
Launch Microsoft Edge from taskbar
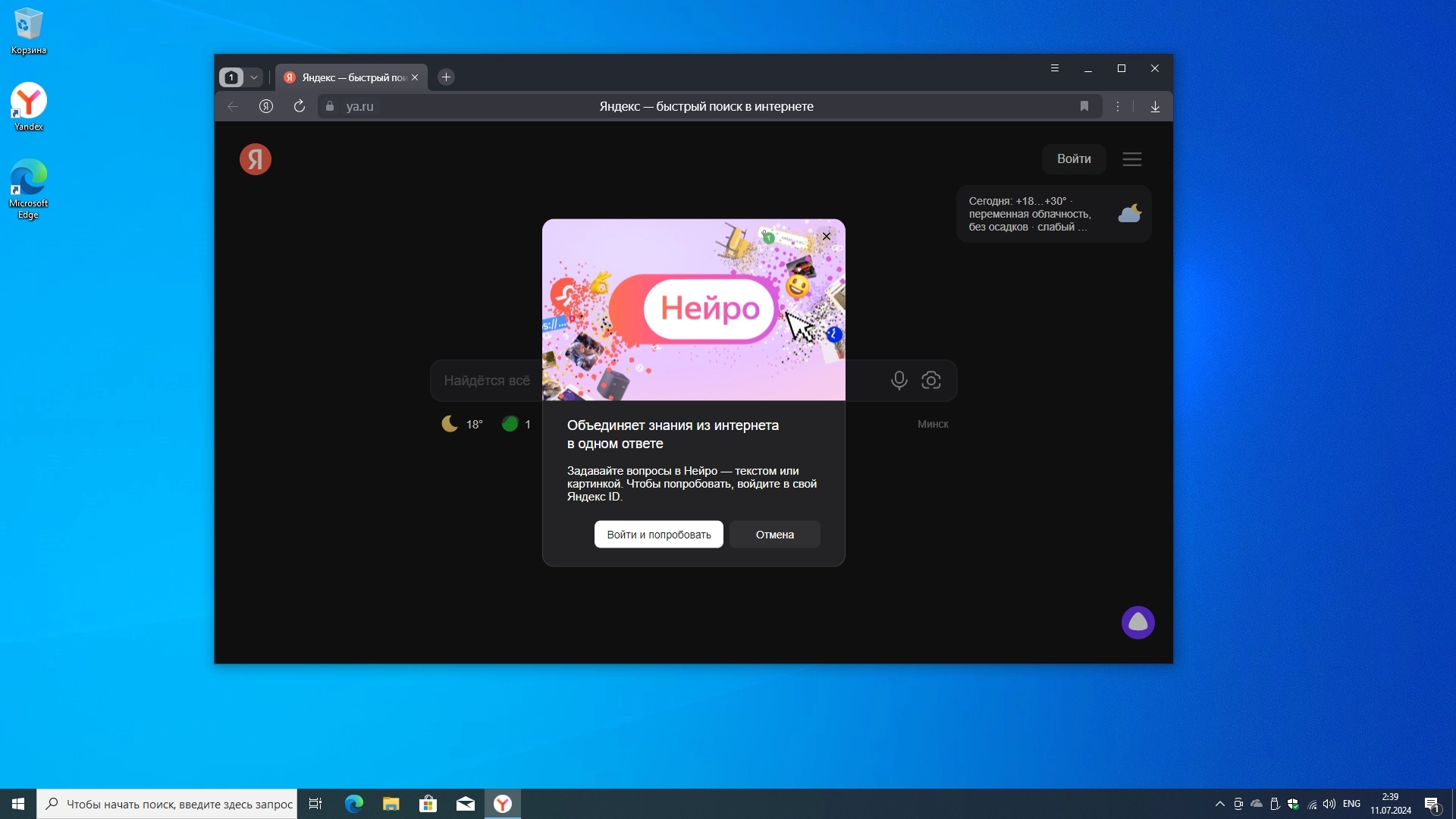pyautogui.click(x=354, y=804)
